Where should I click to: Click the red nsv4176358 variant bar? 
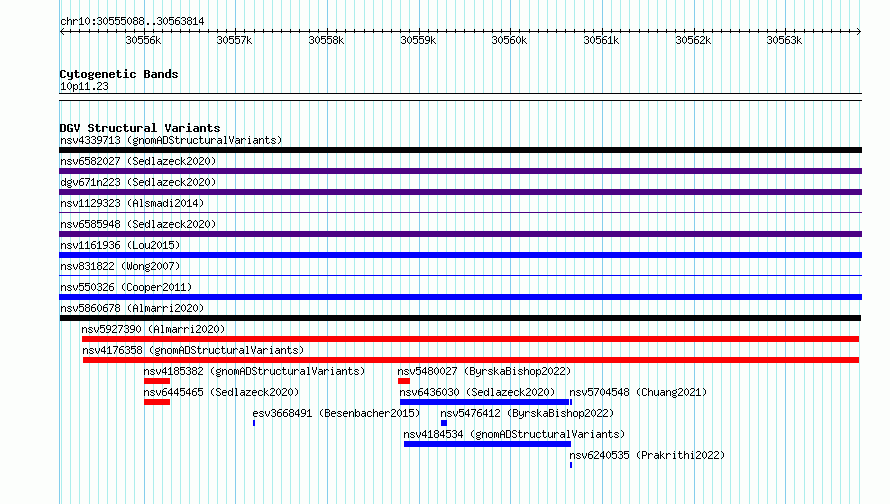click(471, 360)
